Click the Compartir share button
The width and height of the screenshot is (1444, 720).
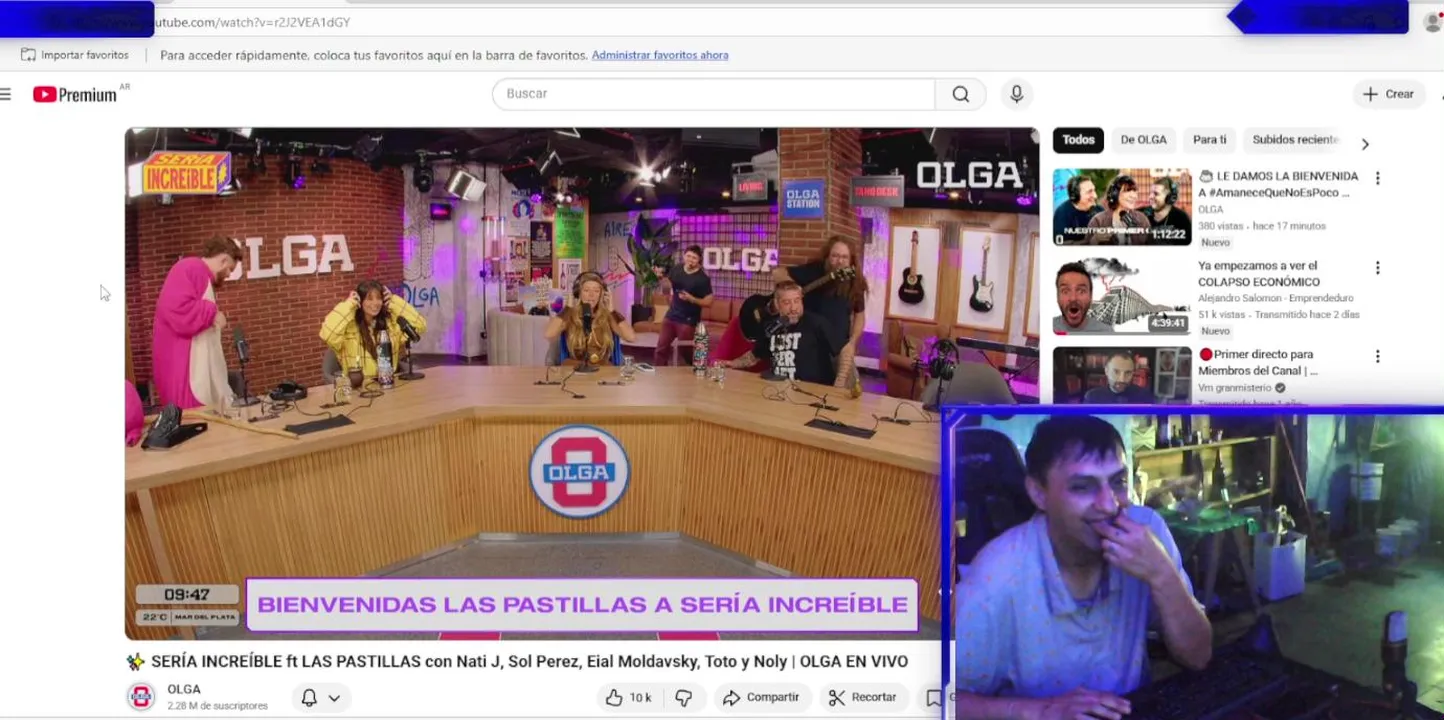click(x=760, y=698)
